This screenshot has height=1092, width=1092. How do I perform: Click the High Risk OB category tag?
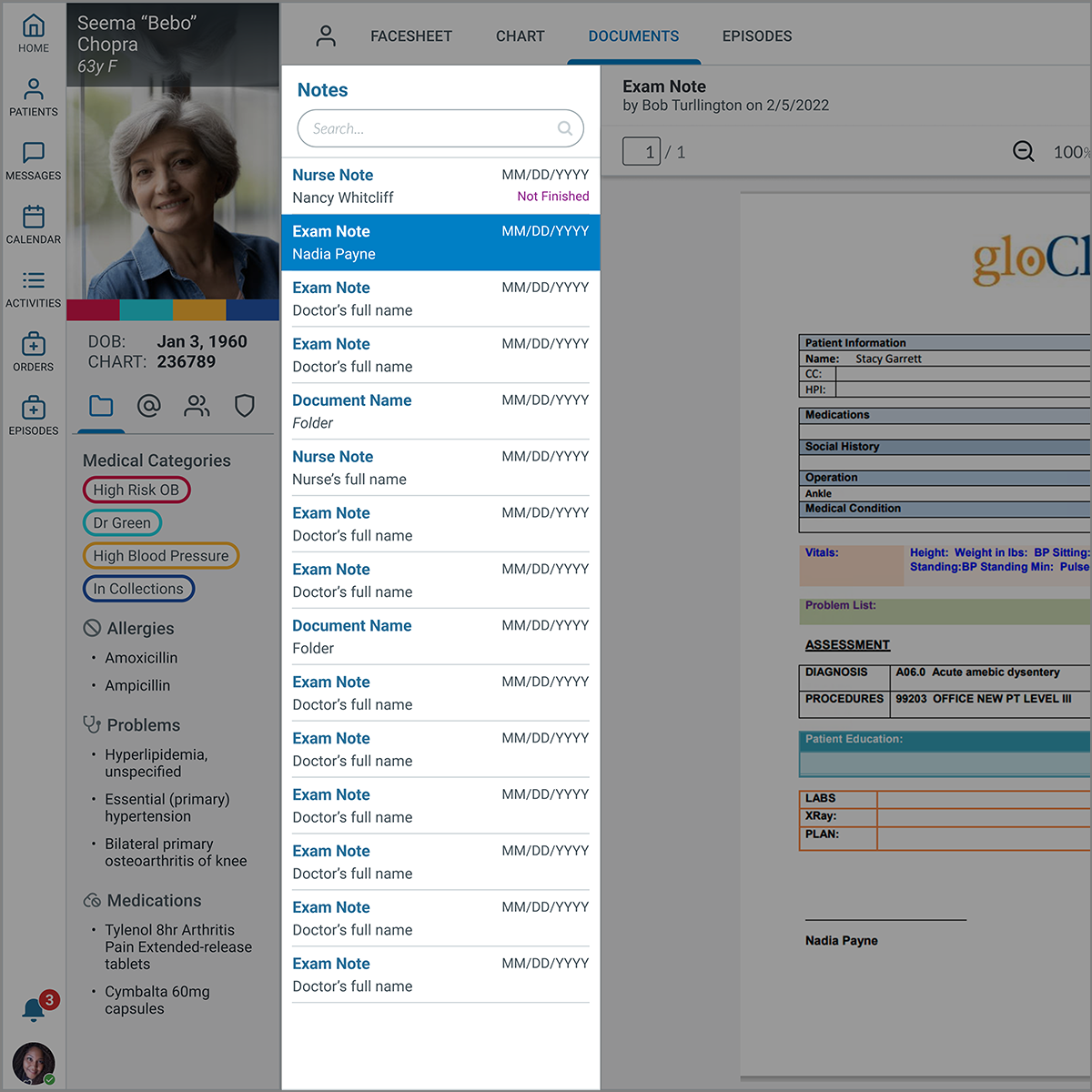click(x=136, y=490)
